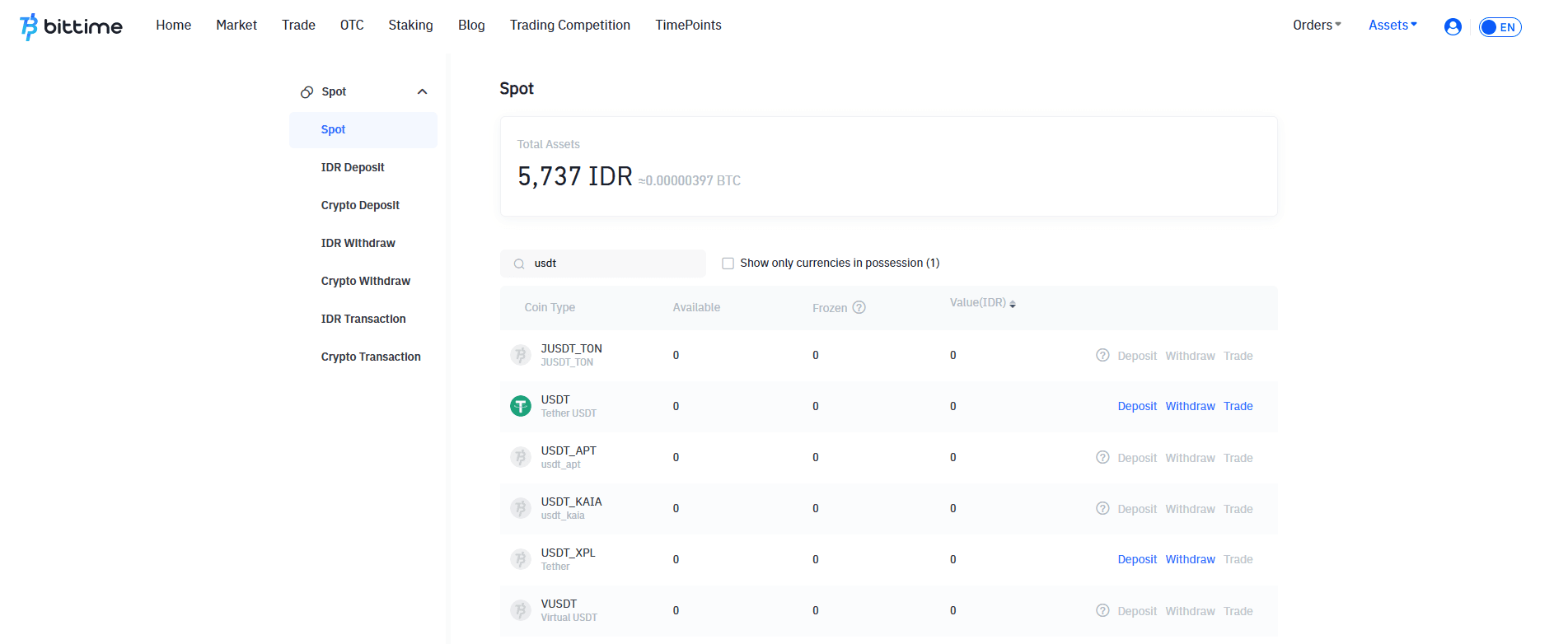
Task: Toggle the EN language switch
Action: point(1500,27)
